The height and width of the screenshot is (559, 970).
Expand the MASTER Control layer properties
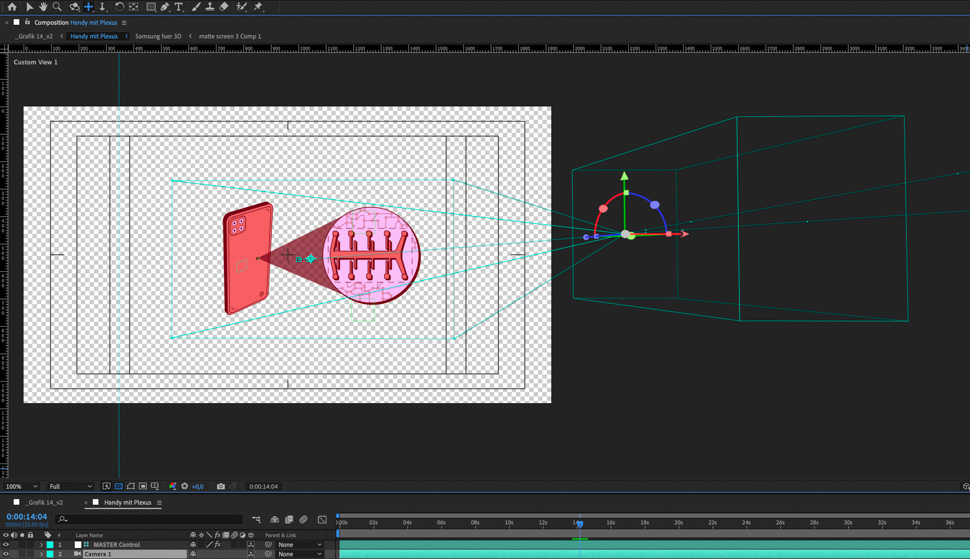[41, 545]
